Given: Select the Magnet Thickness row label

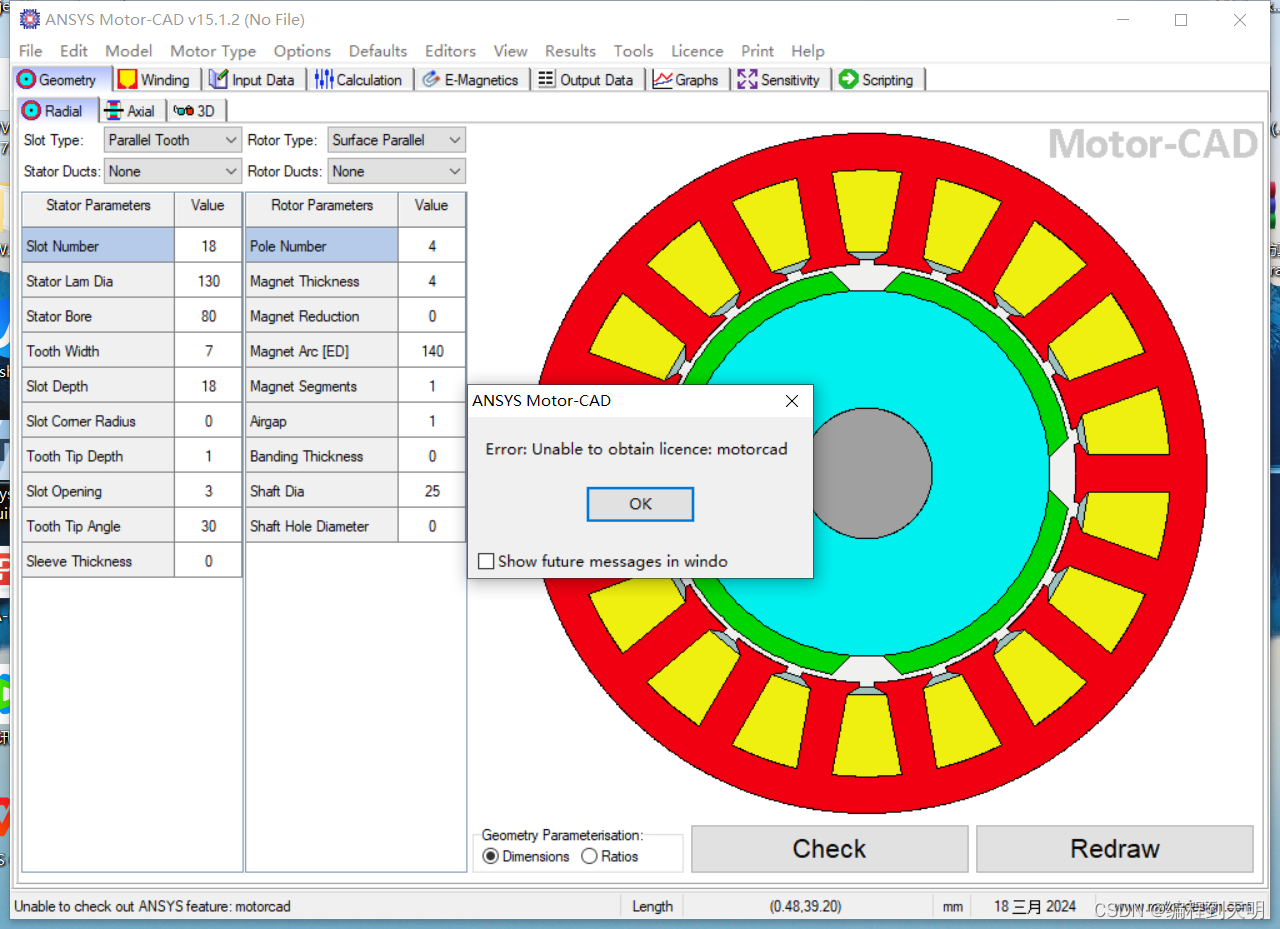Looking at the screenshot, I should coord(322,281).
